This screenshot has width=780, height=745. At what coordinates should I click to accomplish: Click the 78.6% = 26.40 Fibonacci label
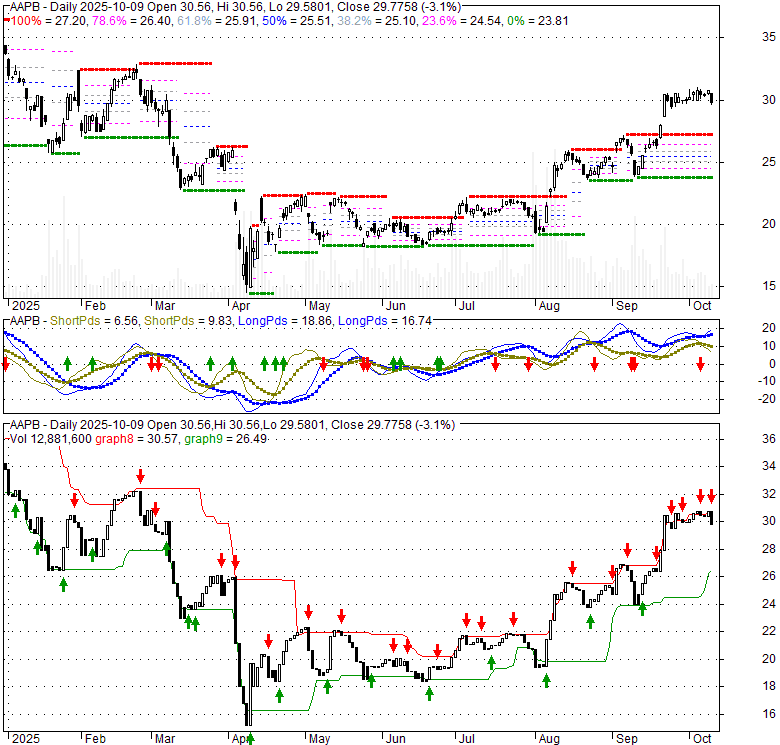[x=131, y=21]
